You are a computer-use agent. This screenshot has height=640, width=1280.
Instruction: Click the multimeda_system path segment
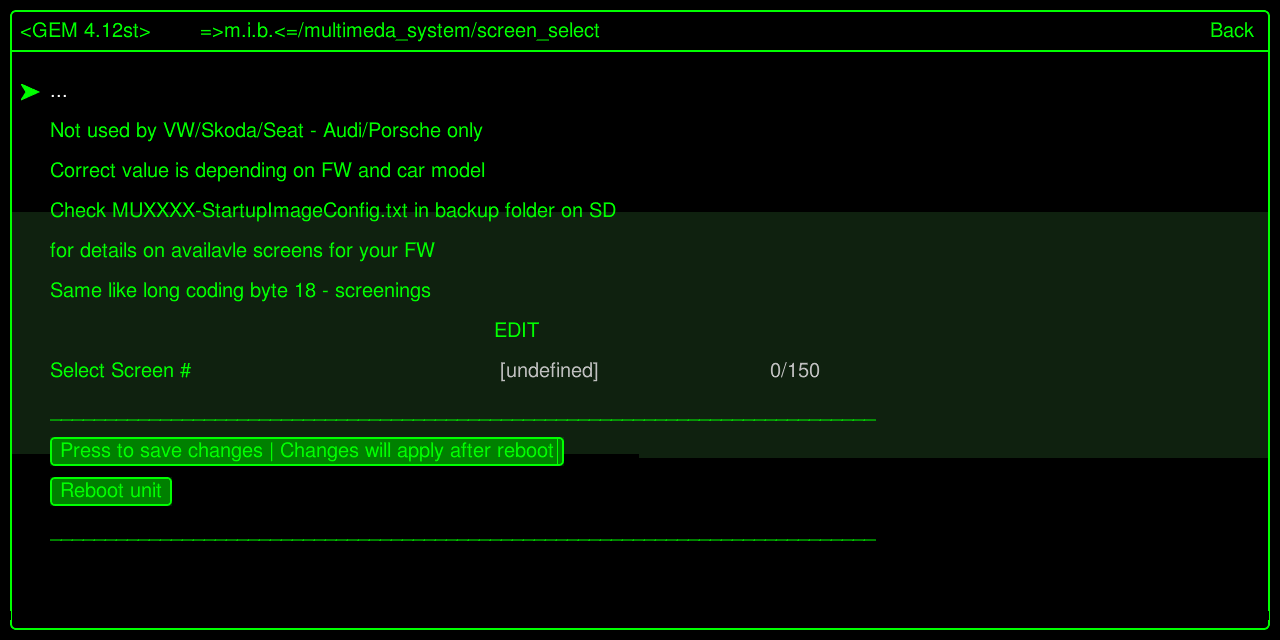click(x=386, y=31)
